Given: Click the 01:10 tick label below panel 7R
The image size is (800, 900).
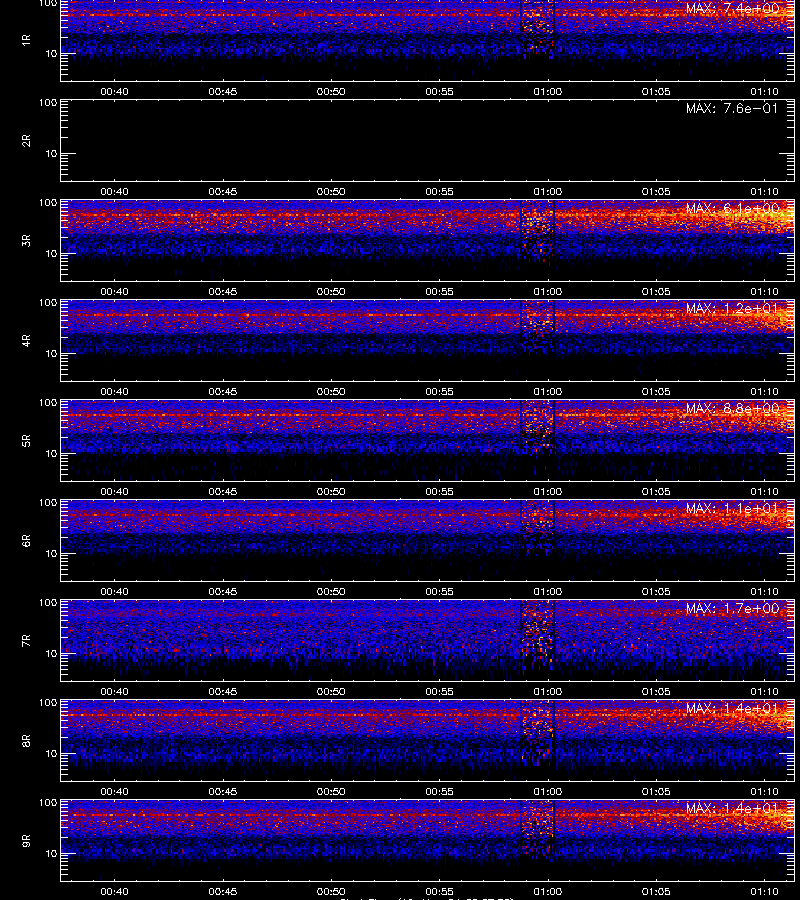Looking at the screenshot, I should click(764, 692).
